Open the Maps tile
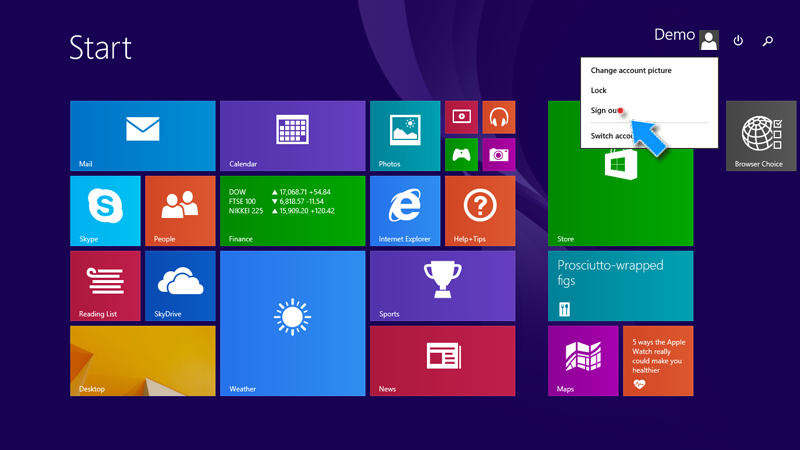800x450 pixels. [x=583, y=360]
